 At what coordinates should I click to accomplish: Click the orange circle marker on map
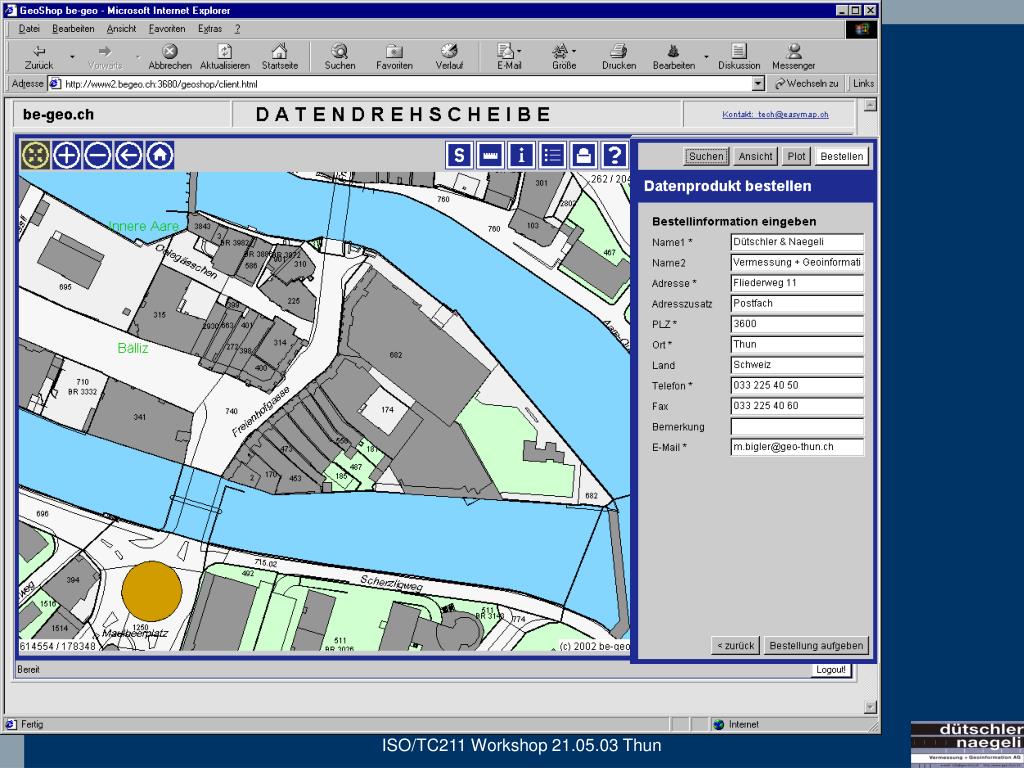(x=152, y=591)
